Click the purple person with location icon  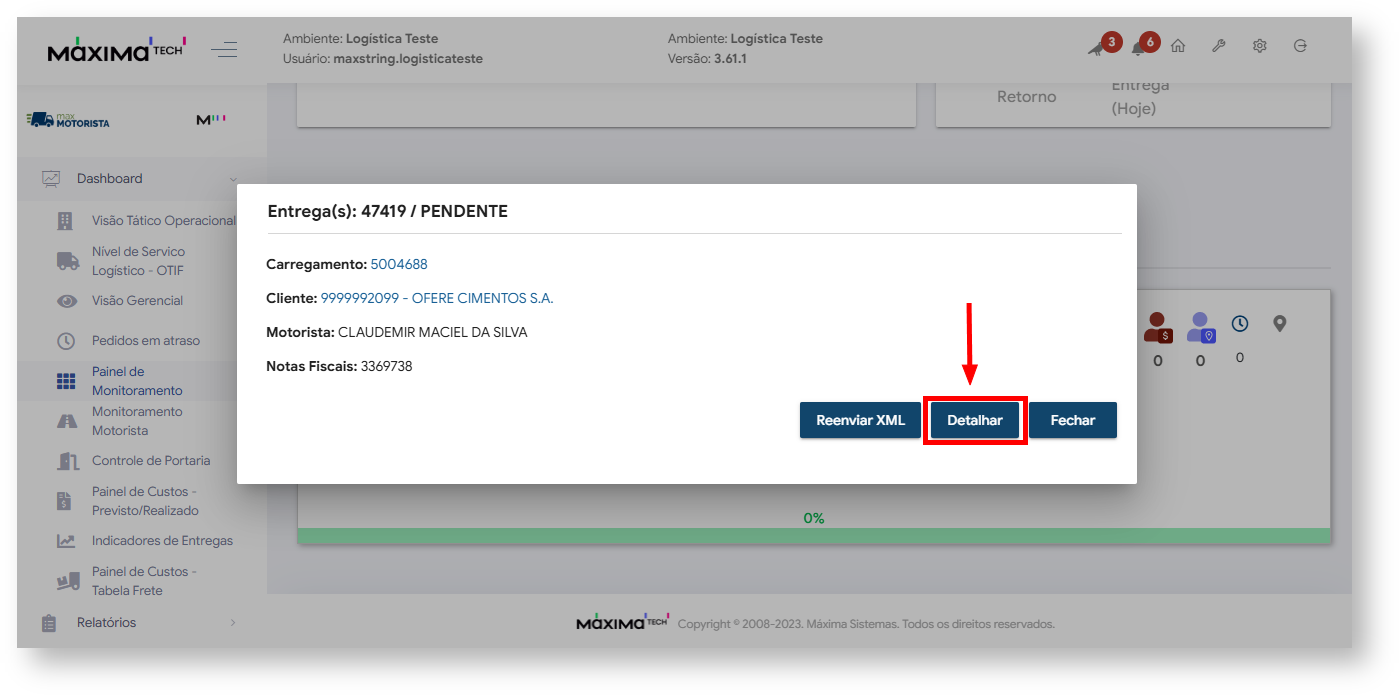tap(1200, 327)
